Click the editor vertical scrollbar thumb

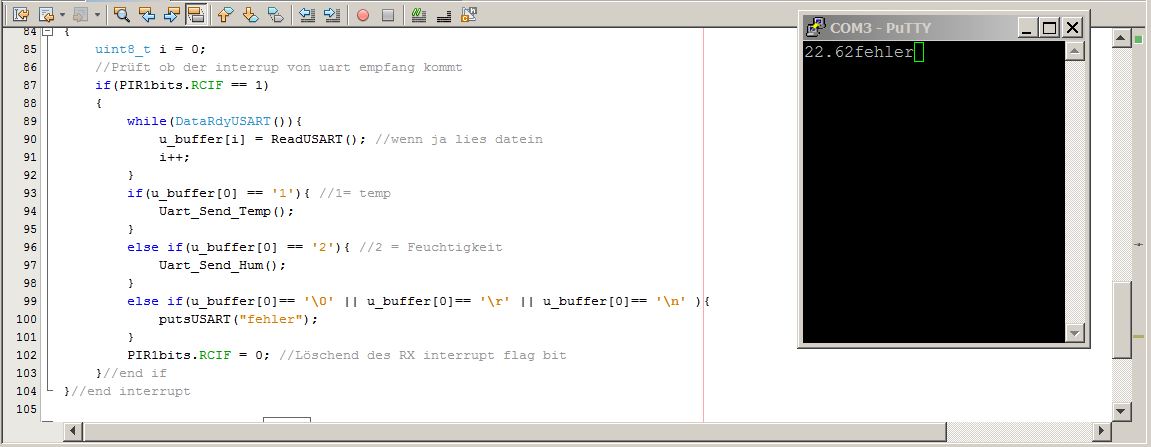point(1122,320)
